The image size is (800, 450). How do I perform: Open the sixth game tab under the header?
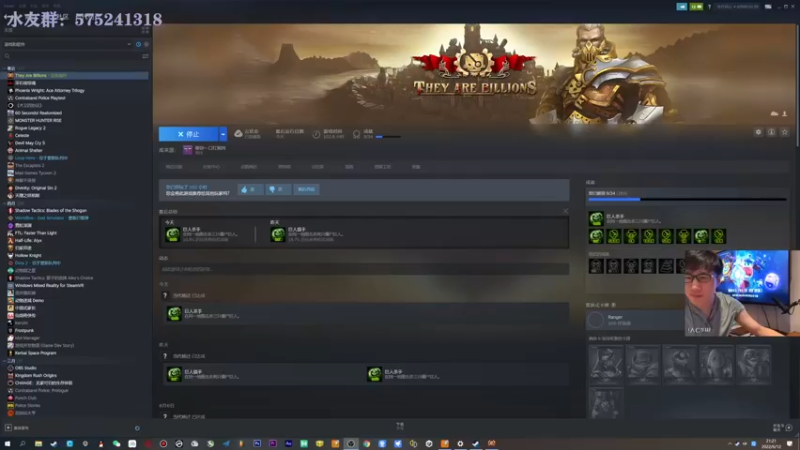coord(349,167)
